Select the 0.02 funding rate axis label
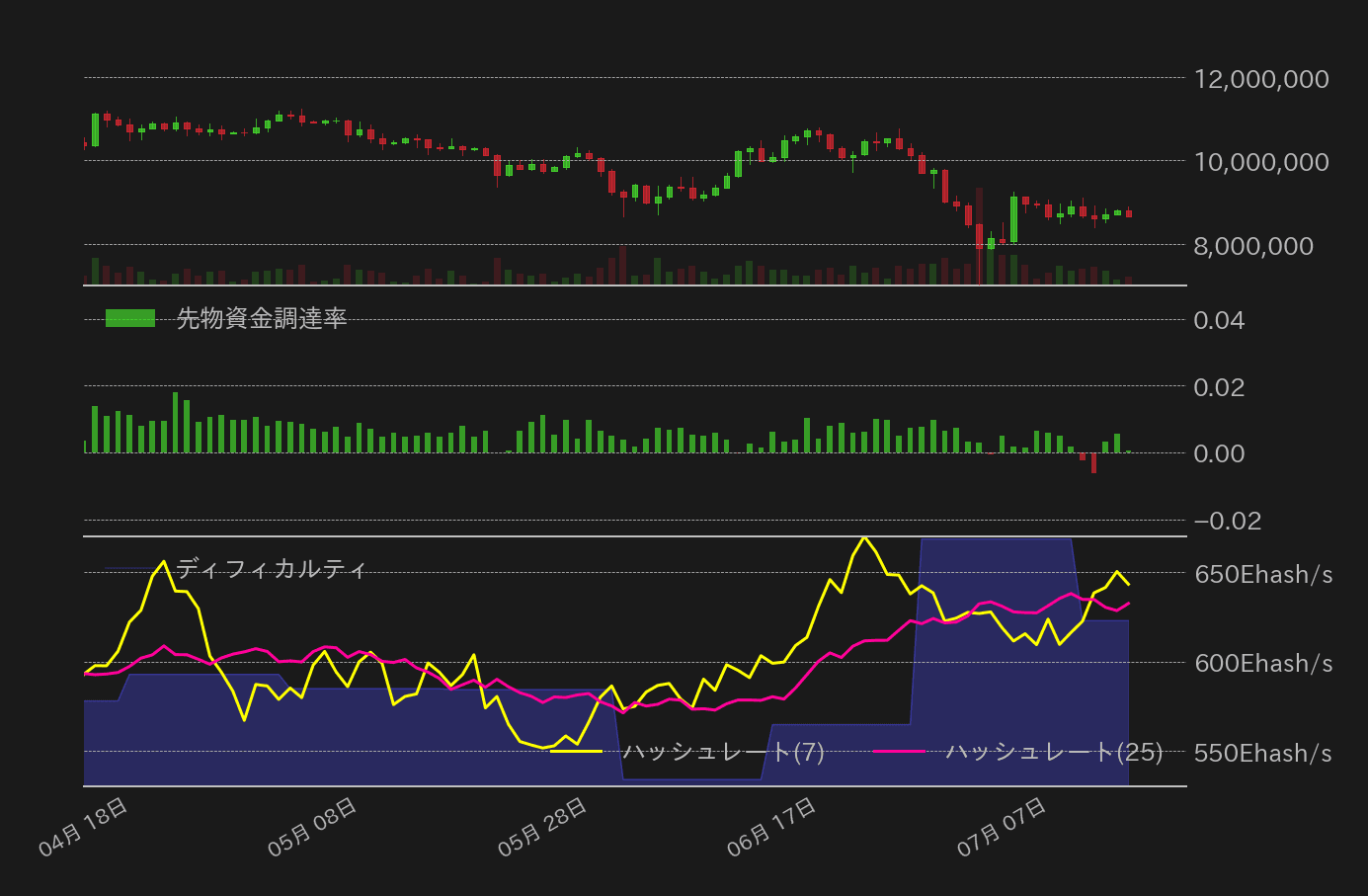 click(x=1219, y=387)
